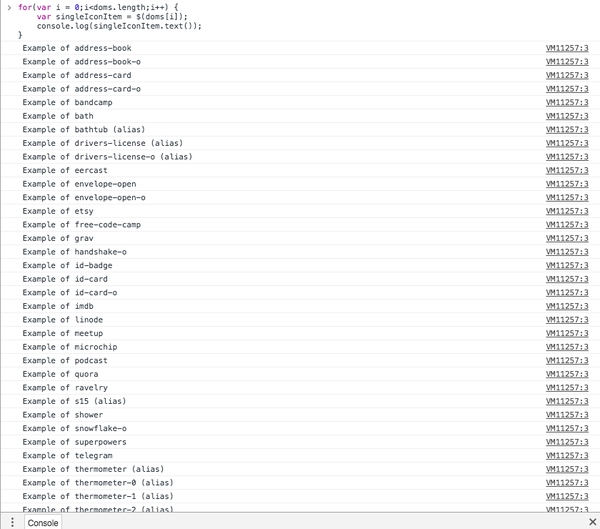
Task: Close the console drawer with X
Action: pos(592,522)
